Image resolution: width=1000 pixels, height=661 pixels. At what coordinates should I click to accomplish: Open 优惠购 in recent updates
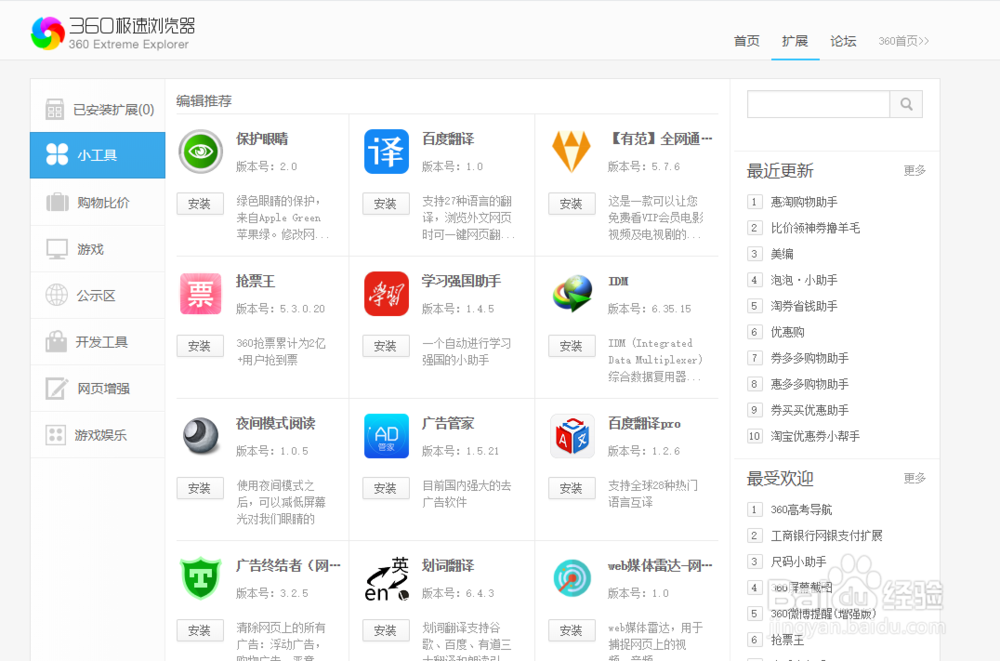coord(788,332)
